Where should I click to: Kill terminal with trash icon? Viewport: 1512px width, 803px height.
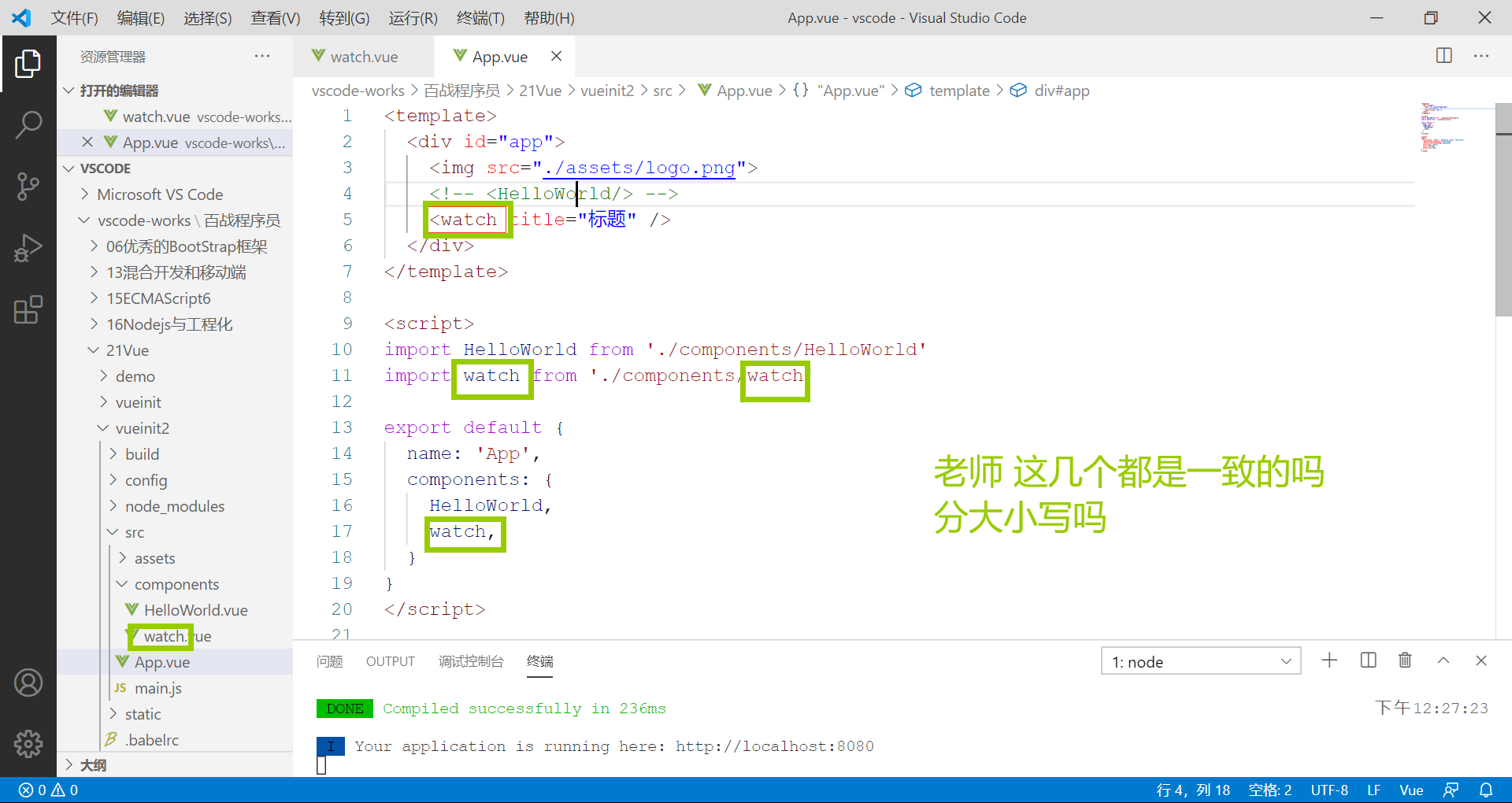pyautogui.click(x=1405, y=661)
